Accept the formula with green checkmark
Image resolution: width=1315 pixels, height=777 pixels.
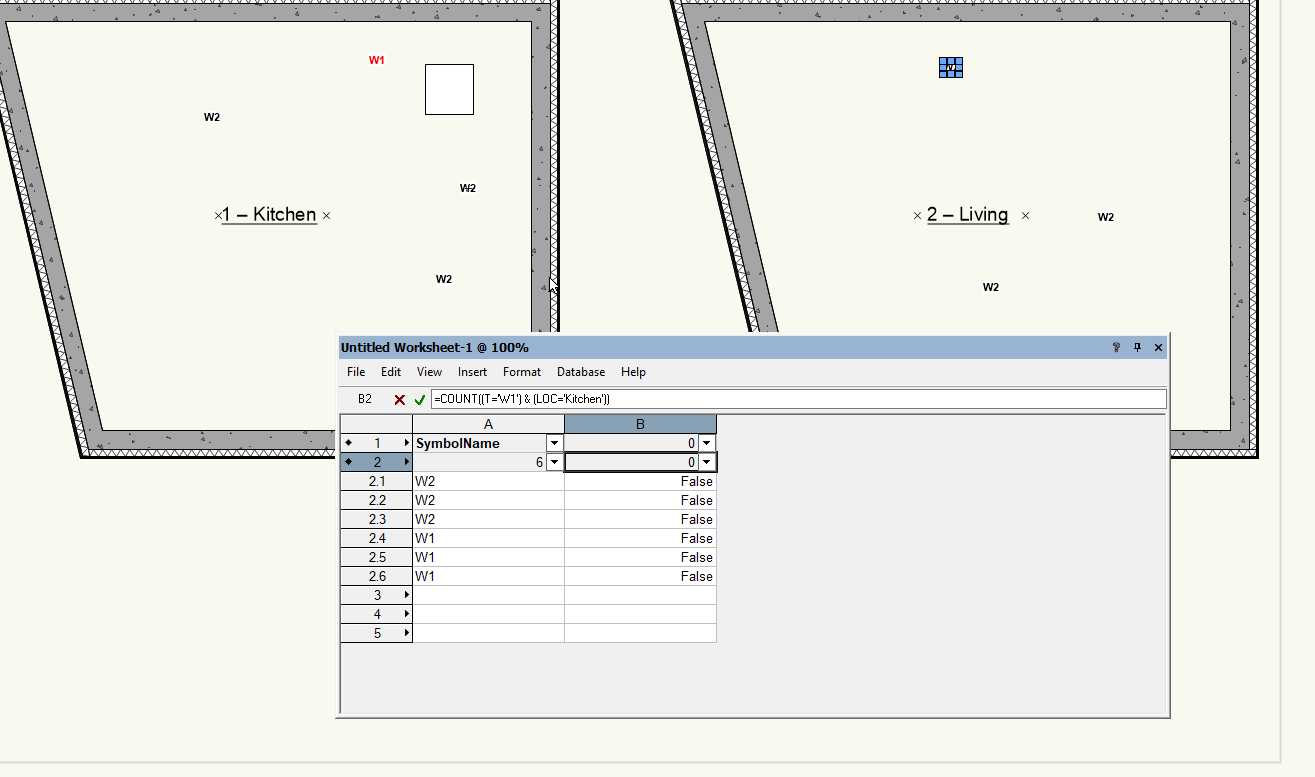click(x=420, y=399)
